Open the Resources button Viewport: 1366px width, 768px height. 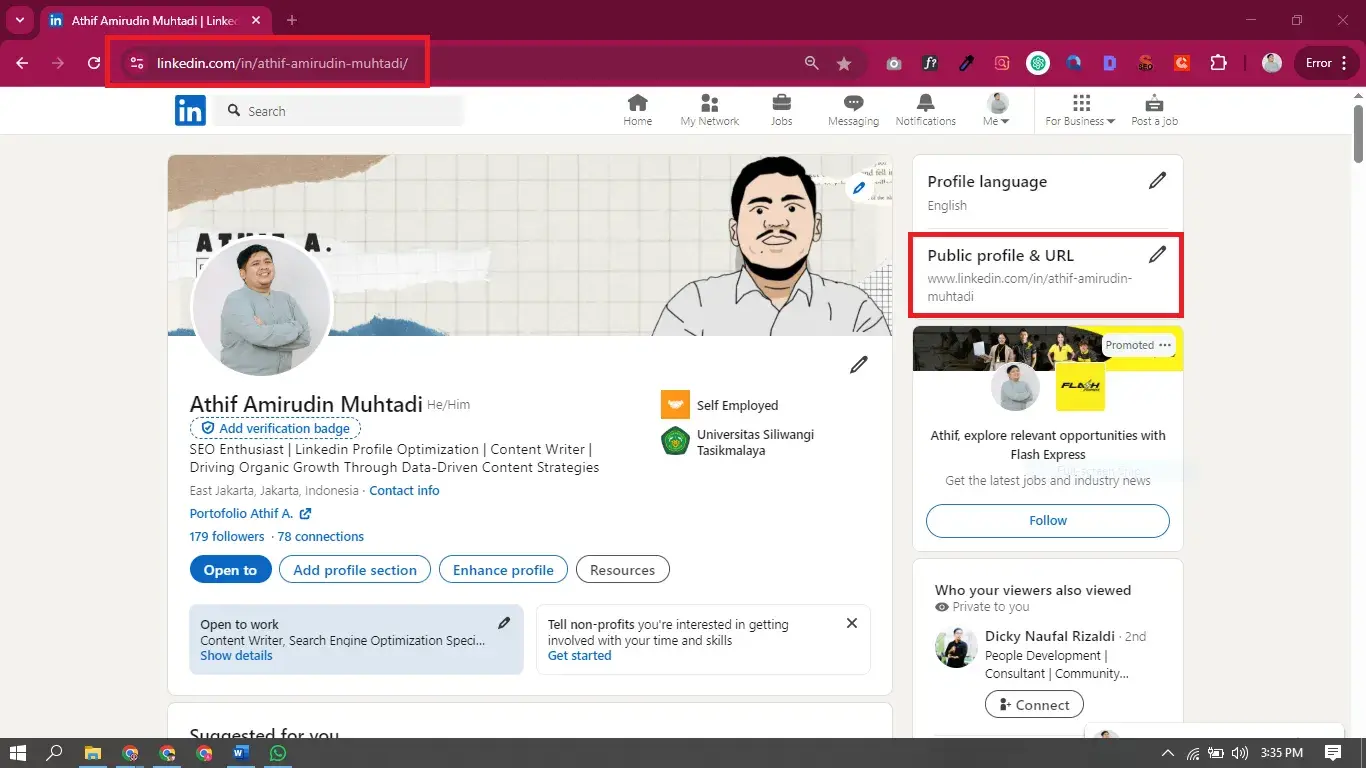click(622, 570)
